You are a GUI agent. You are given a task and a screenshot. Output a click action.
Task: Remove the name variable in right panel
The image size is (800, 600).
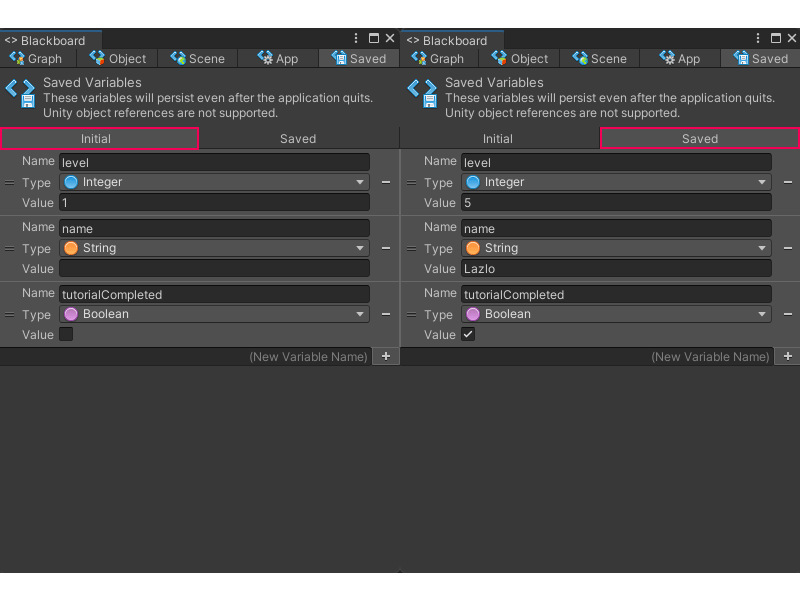point(788,248)
